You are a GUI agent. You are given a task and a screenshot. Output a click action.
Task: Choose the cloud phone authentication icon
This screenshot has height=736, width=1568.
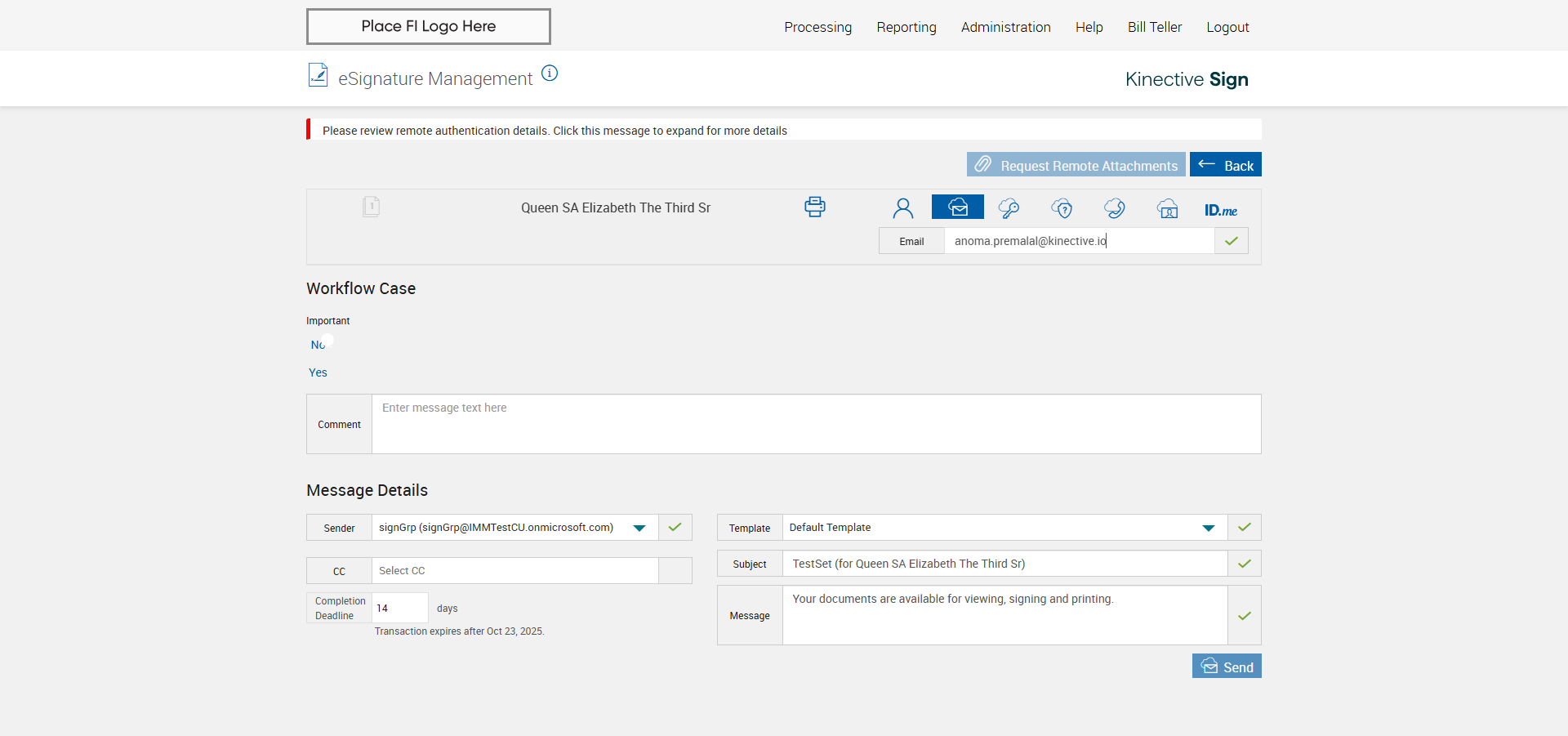(1114, 208)
